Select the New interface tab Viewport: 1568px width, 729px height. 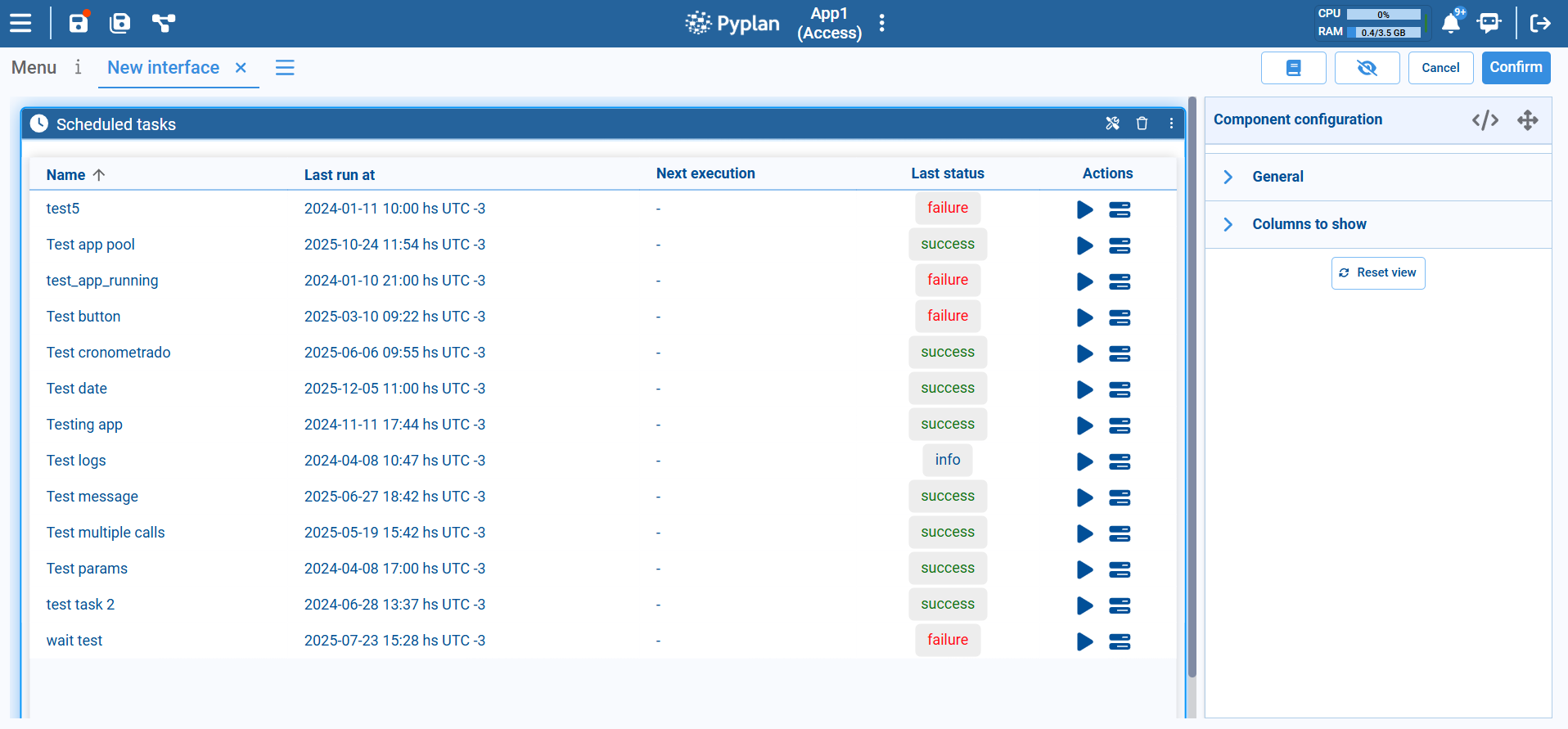[x=164, y=68]
